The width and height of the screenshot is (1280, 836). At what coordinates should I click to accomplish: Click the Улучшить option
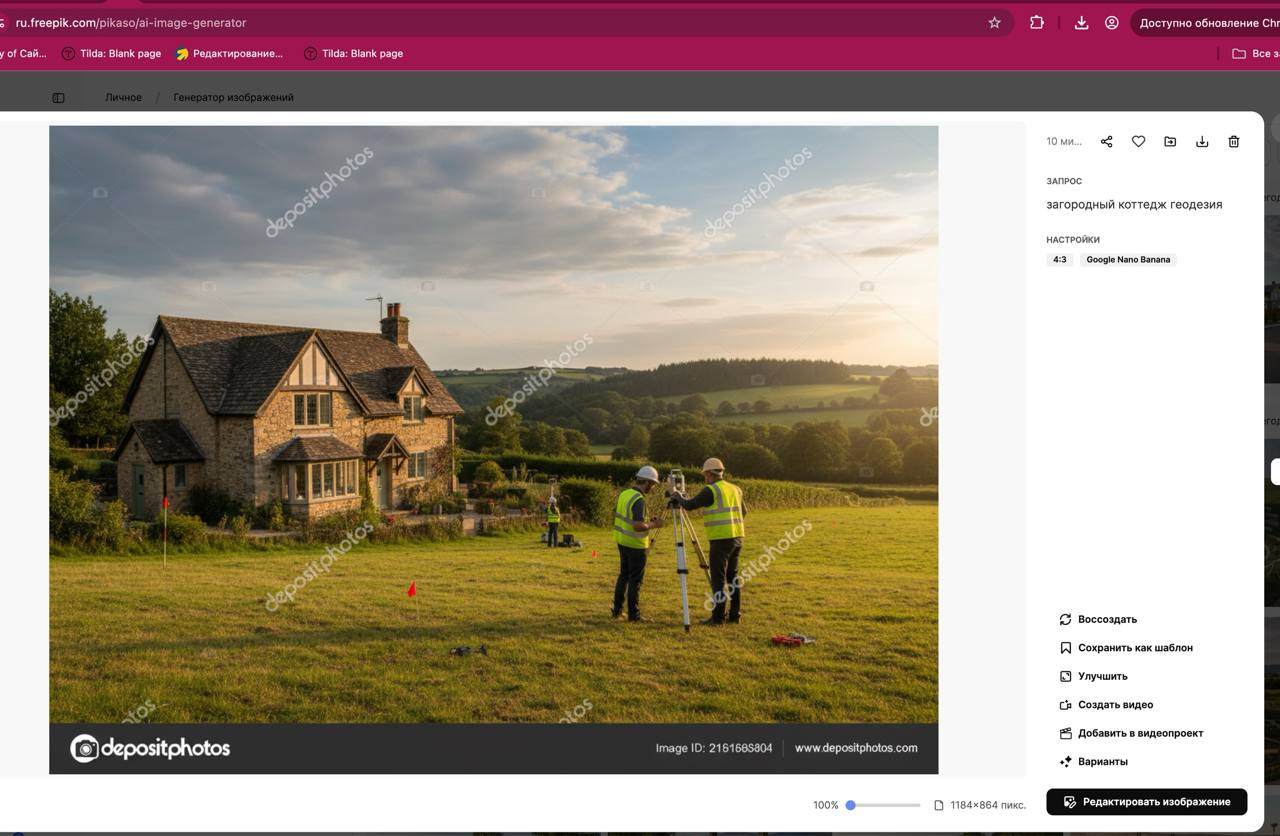click(x=1102, y=677)
